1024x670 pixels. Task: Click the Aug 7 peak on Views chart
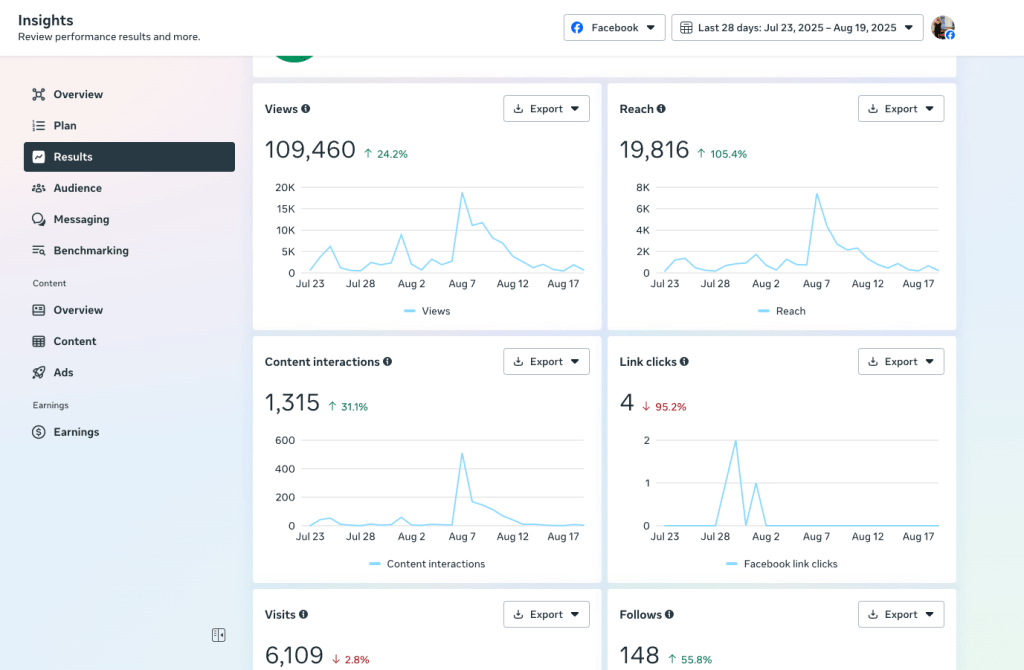click(462, 193)
